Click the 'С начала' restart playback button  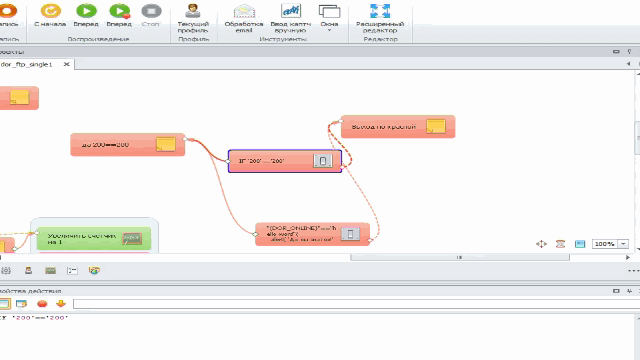[x=50, y=15]
